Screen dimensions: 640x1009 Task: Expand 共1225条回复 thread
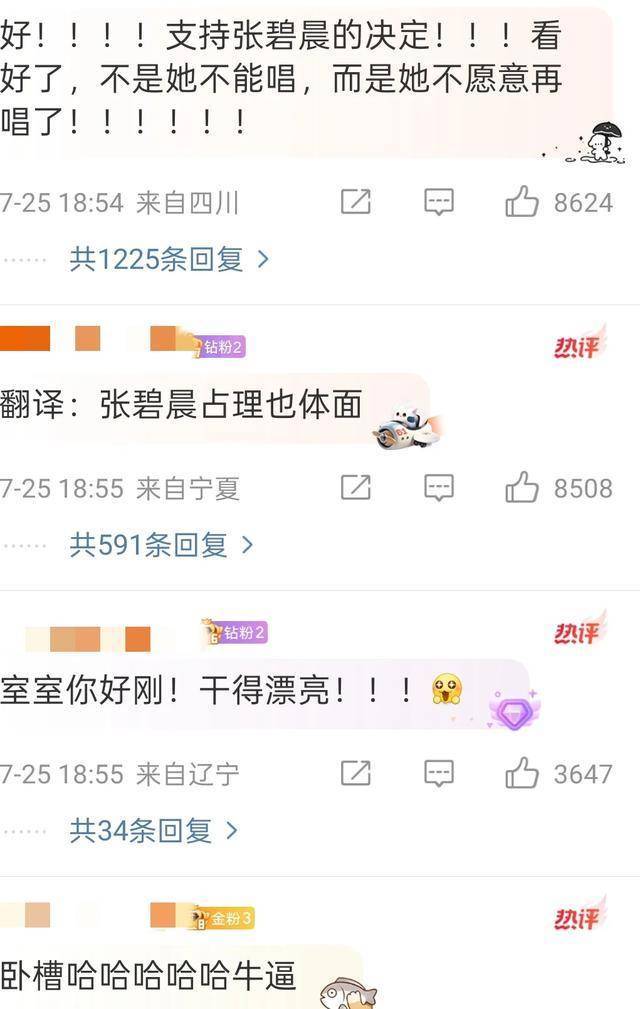(x=169, y=259)
